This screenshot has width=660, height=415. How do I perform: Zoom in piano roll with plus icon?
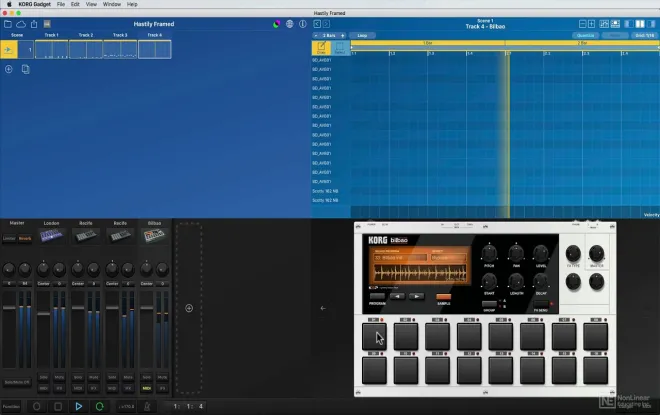591,24
